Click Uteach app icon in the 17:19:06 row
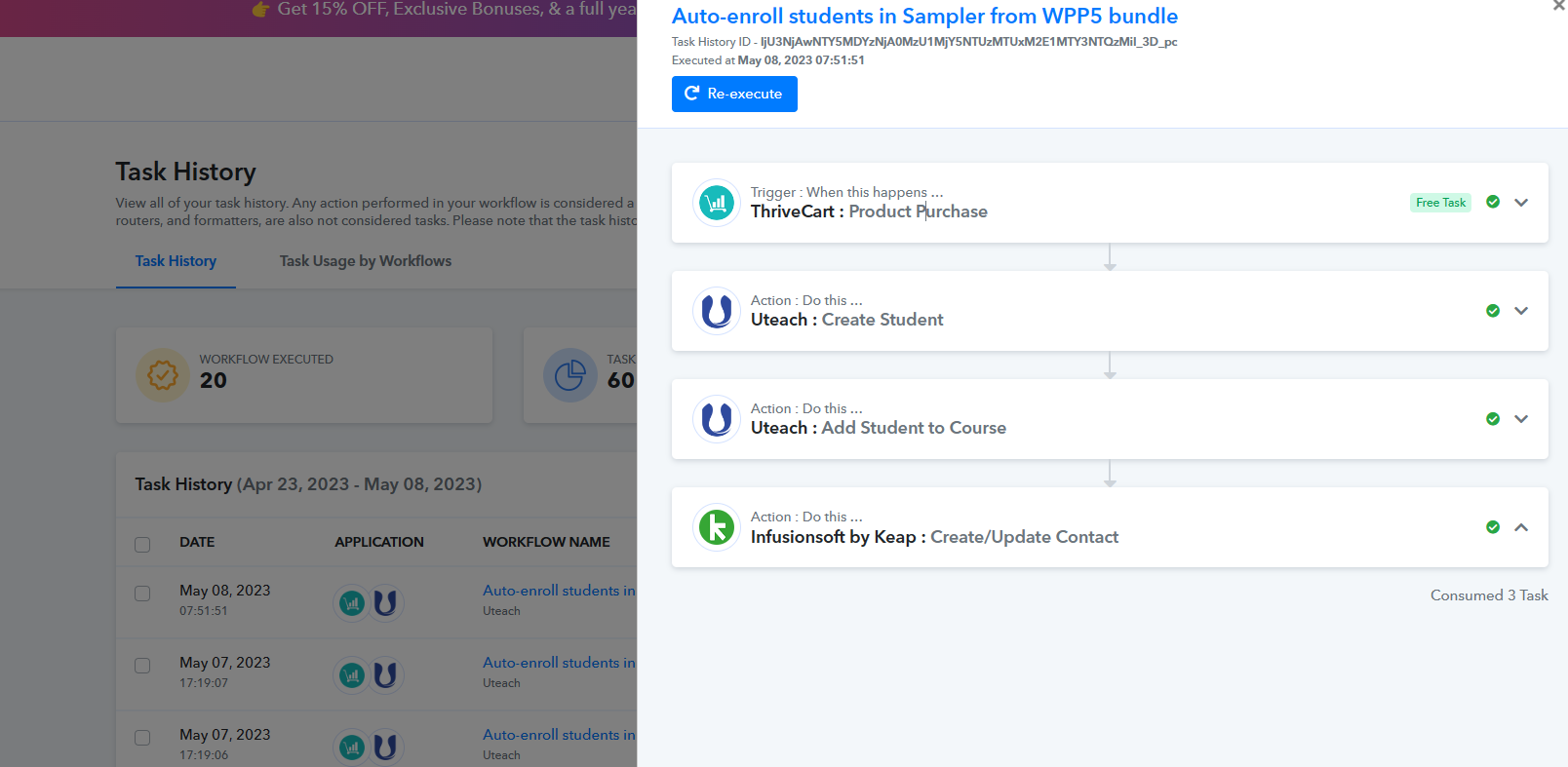This screenshot has height=767, width=1568. (385, 748)
